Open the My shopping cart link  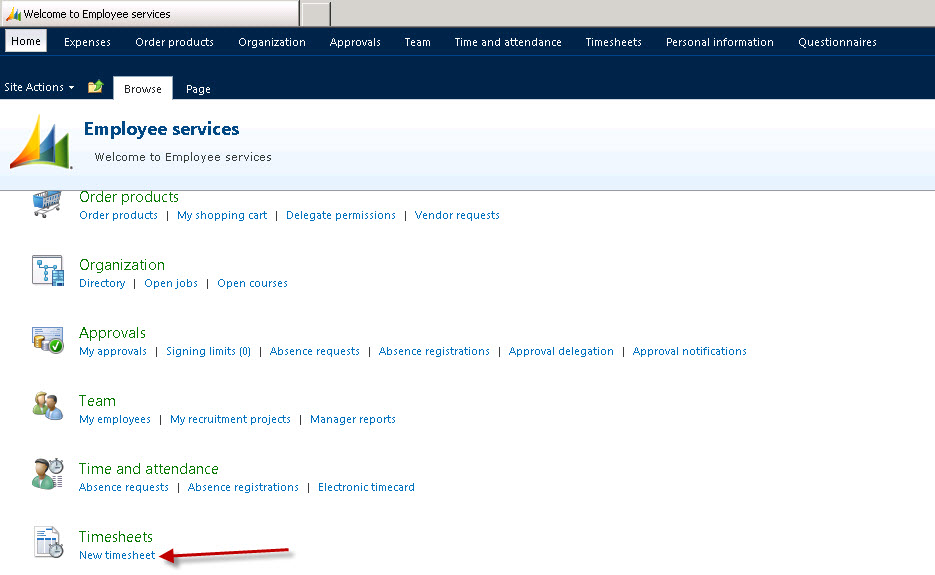(222, 215)
